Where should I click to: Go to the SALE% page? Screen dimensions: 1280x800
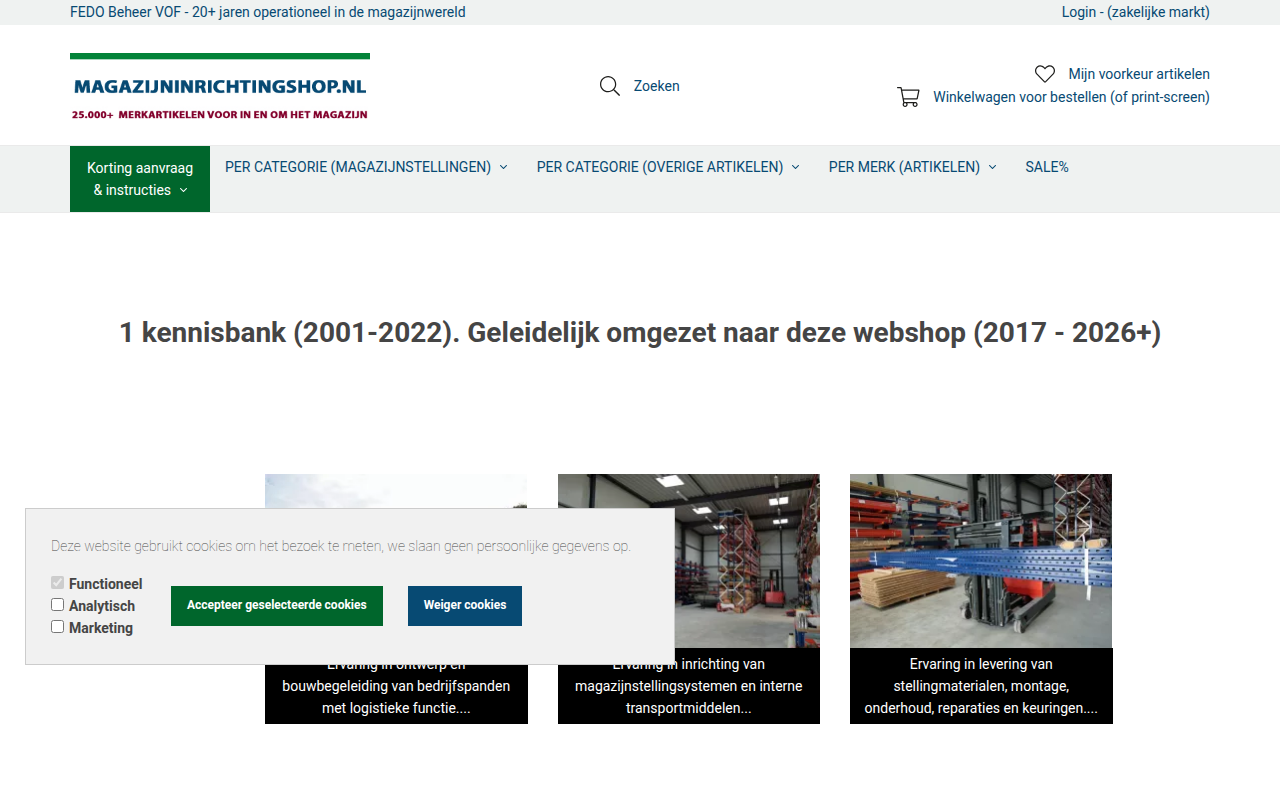pos(1047,167)
